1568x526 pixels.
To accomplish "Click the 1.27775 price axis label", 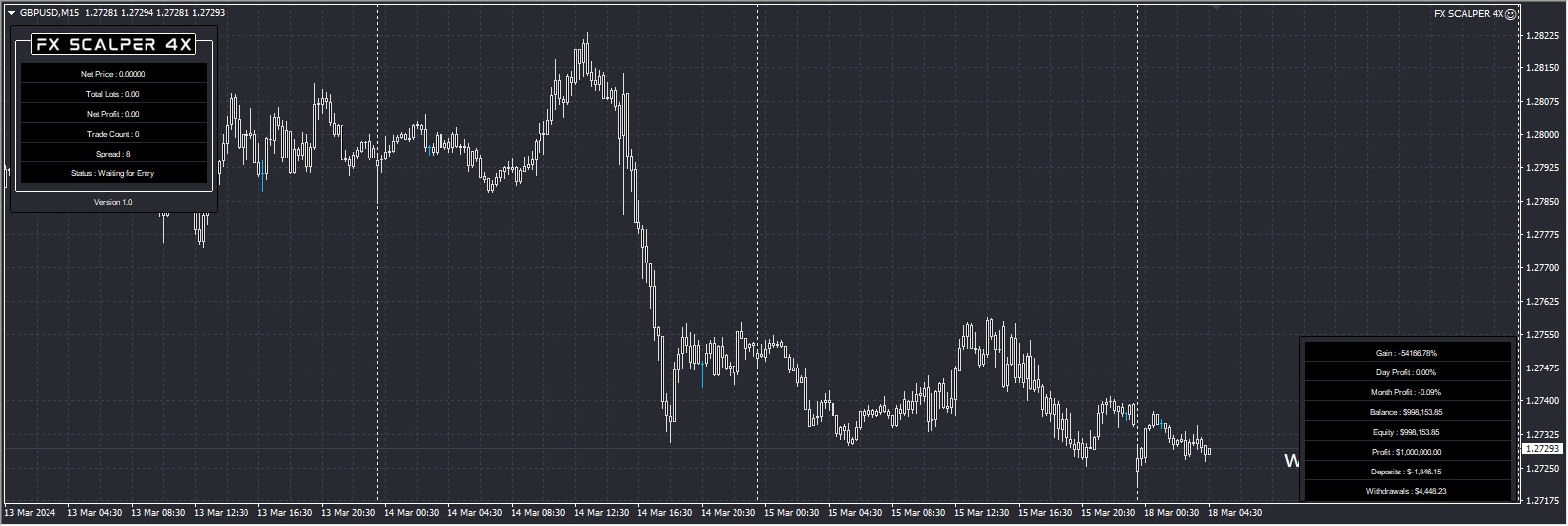I will click(x=1543, y=235).
